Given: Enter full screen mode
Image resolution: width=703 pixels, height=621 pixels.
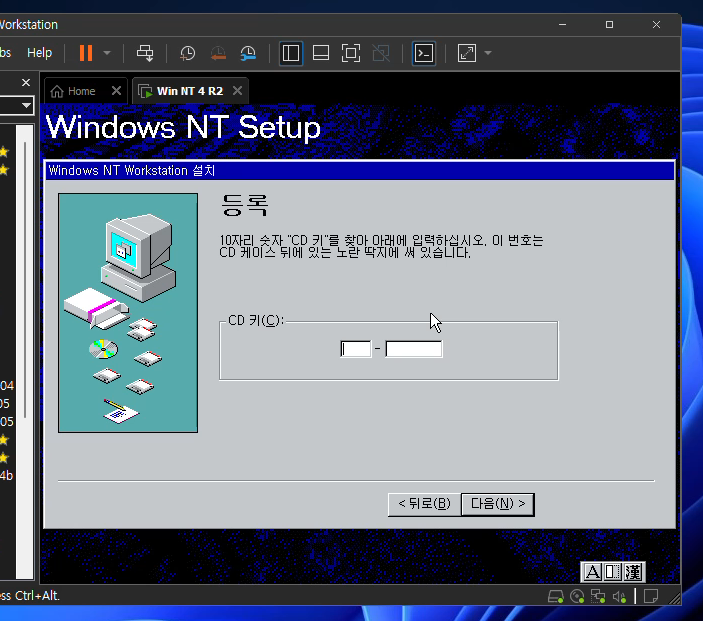Looking at the screenshot, I should tap(351, 53).
